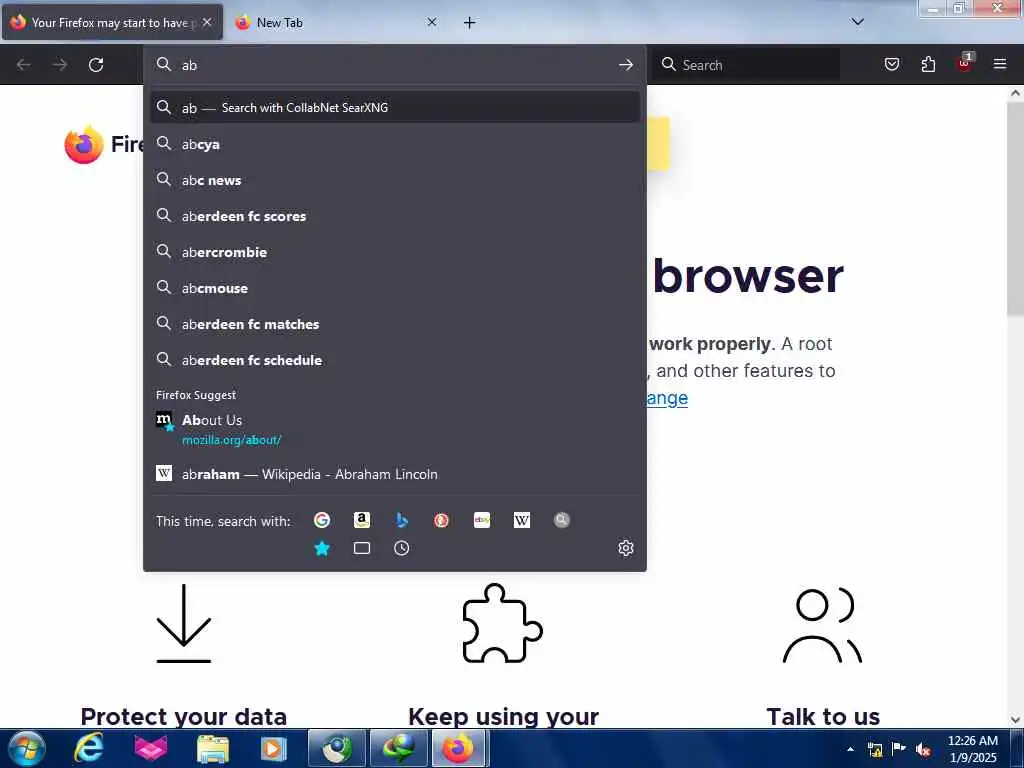This screenshot has height=768, width=1024.
Task: Reload the current page
Action: (x=96, y=65)
